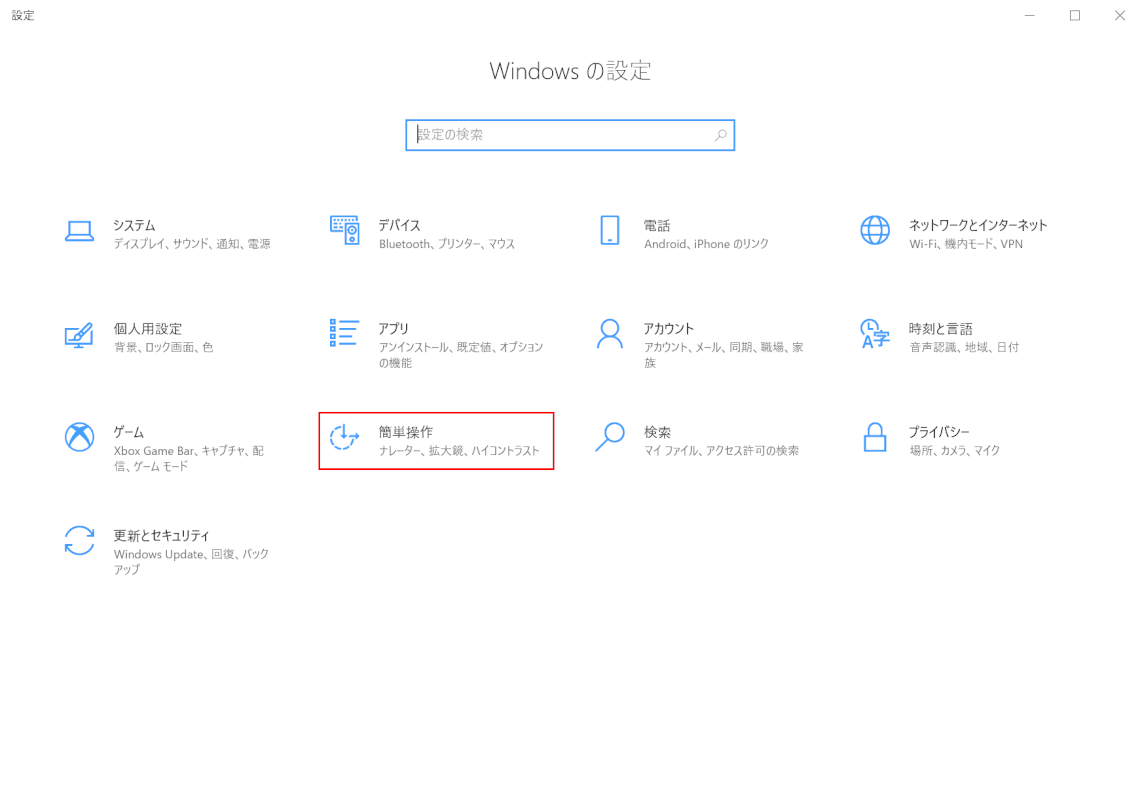
Task: Select the プライバシー category title
Action: coord(939,432)
